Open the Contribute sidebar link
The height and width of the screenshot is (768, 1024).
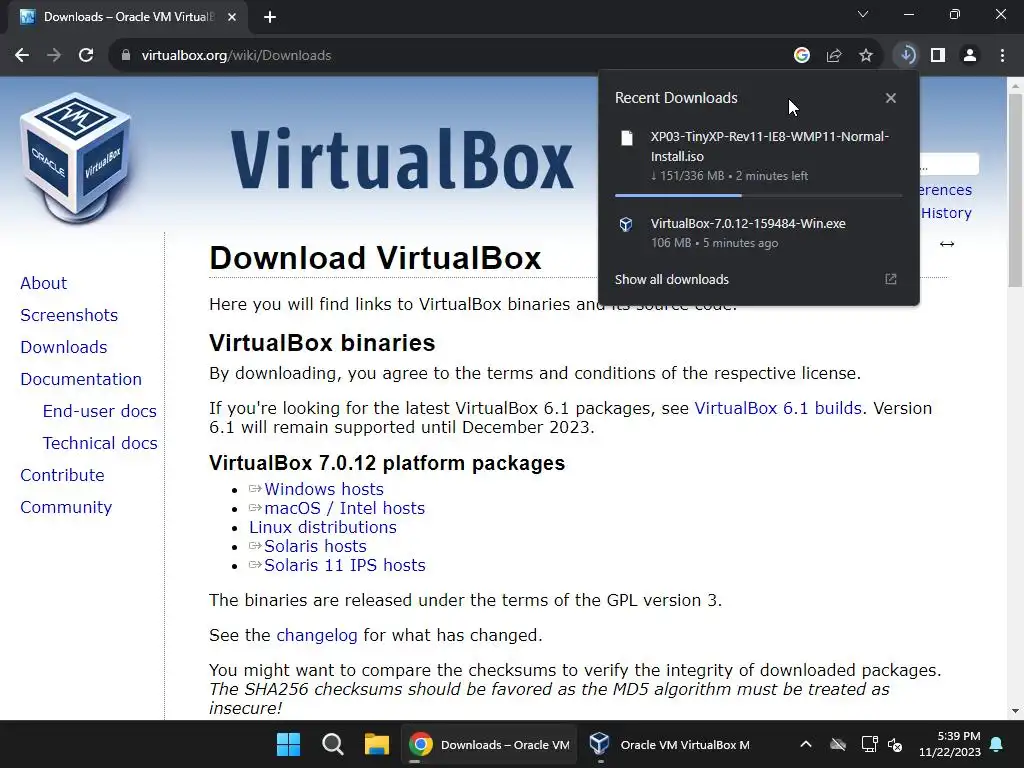pos(62,475)
